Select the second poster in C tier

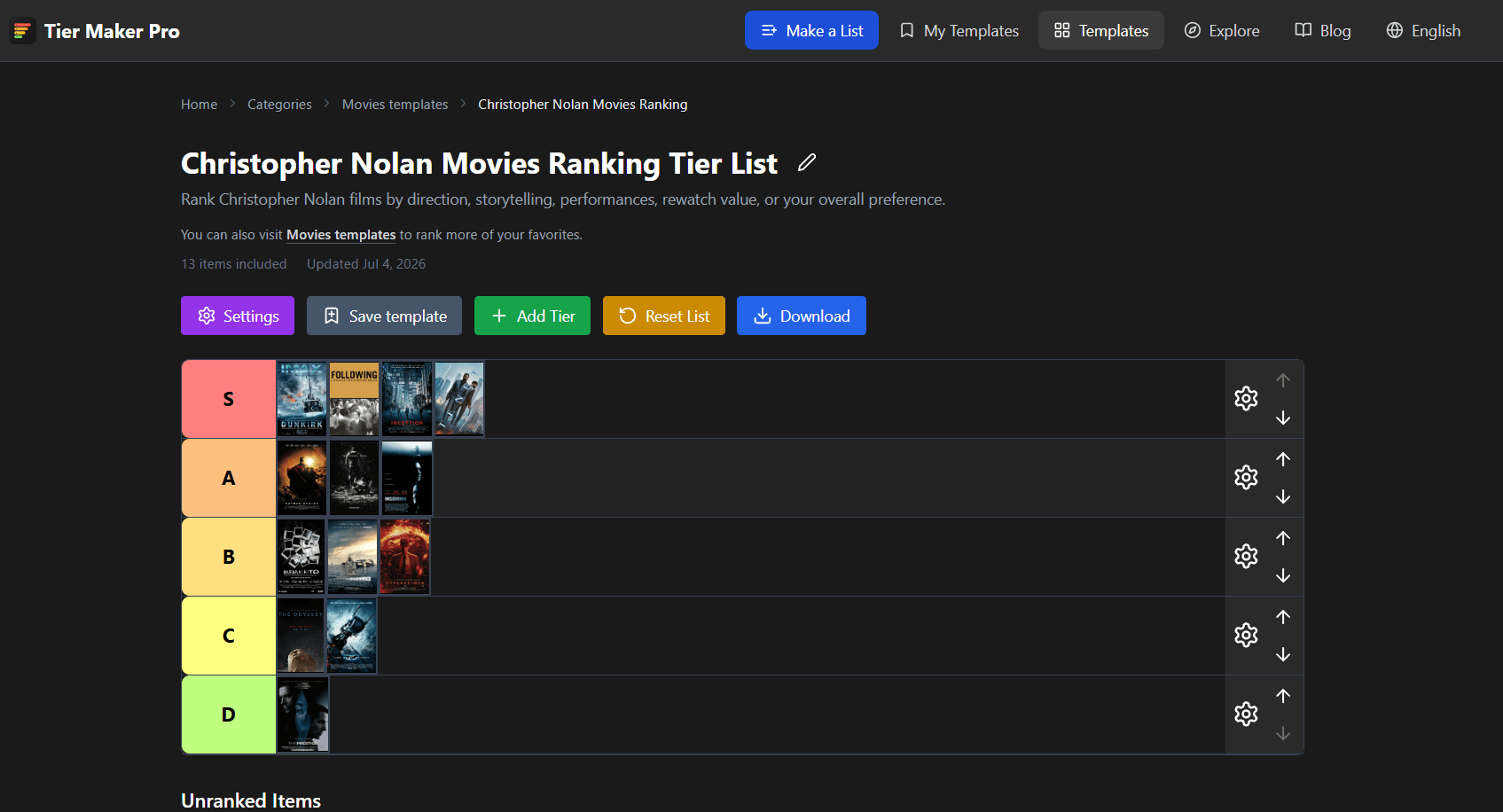pos(352,636)
